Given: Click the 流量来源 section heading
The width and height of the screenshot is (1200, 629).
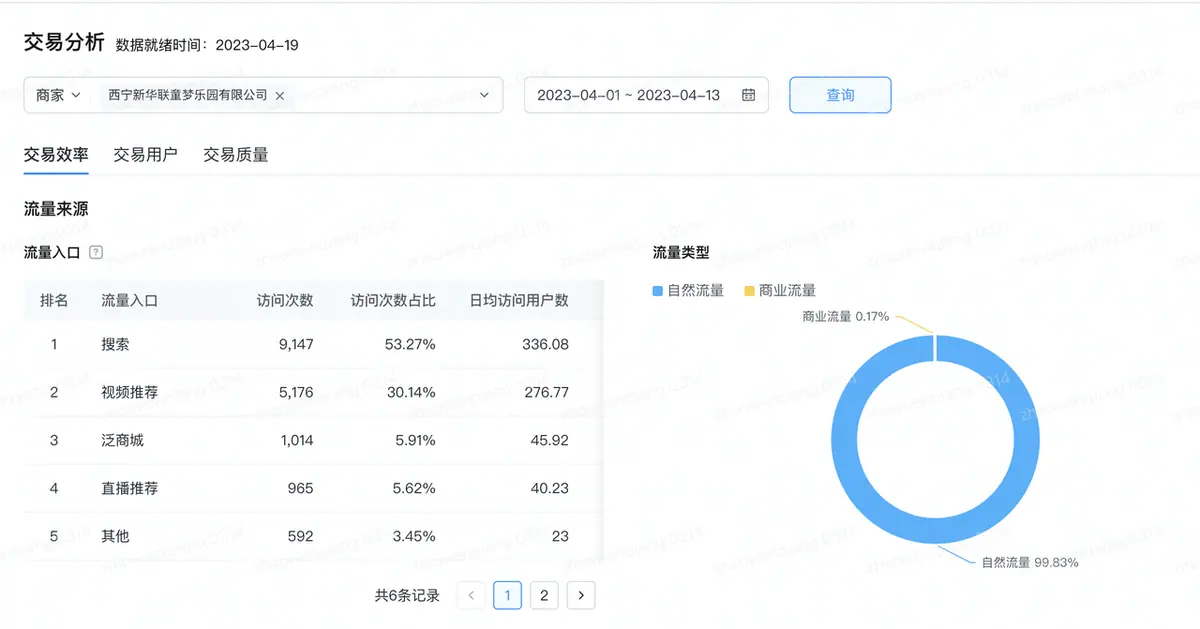Looking at the screenshot, I should click(x=56, y=209).
